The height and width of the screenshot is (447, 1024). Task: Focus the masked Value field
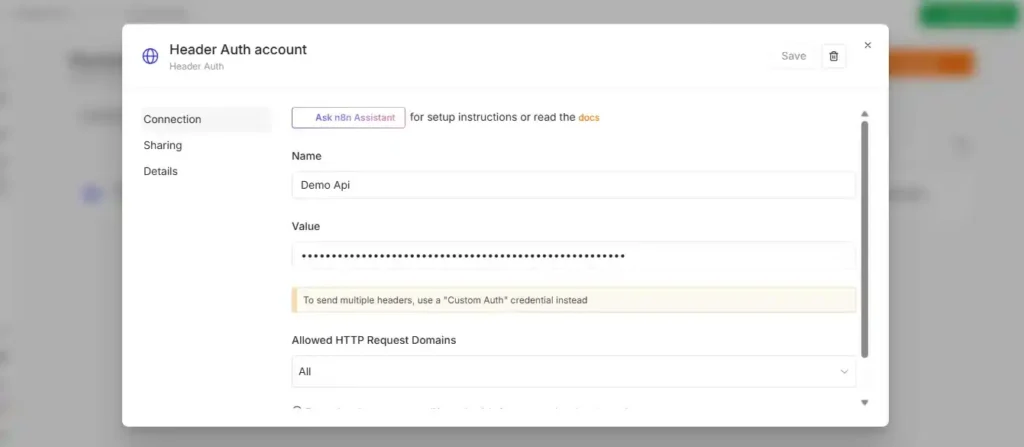pos(573,256)
